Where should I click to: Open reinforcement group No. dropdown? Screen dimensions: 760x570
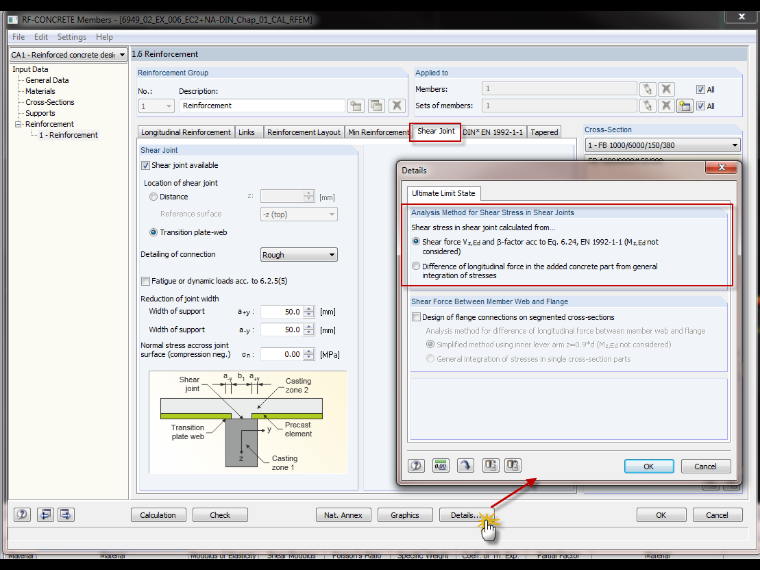[156, 106]
